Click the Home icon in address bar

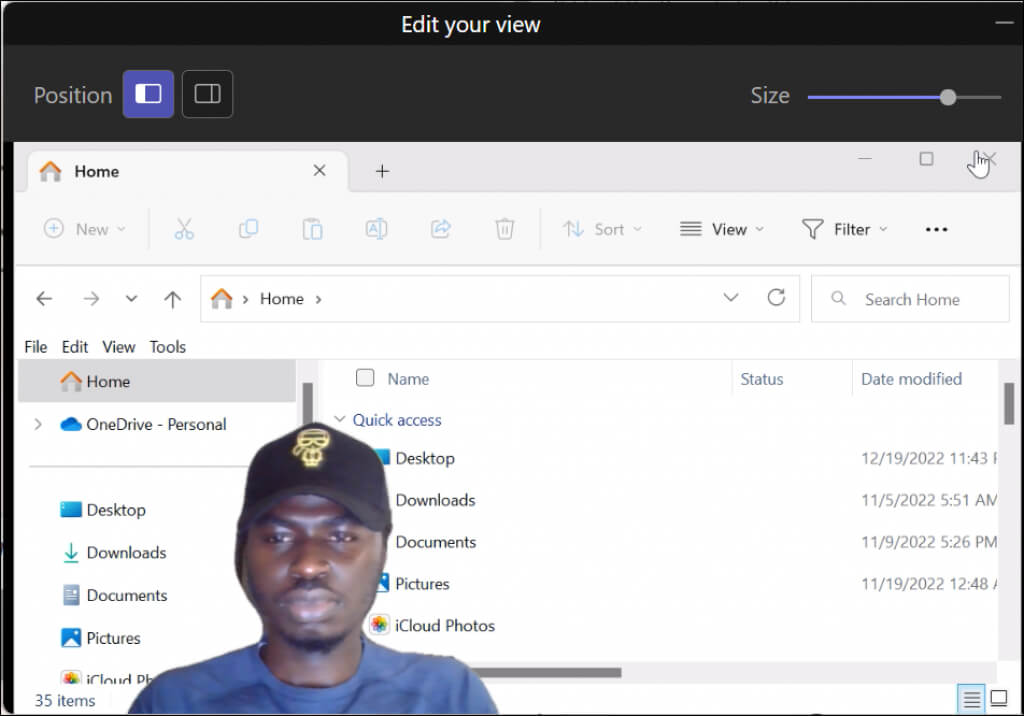[222, 299]
